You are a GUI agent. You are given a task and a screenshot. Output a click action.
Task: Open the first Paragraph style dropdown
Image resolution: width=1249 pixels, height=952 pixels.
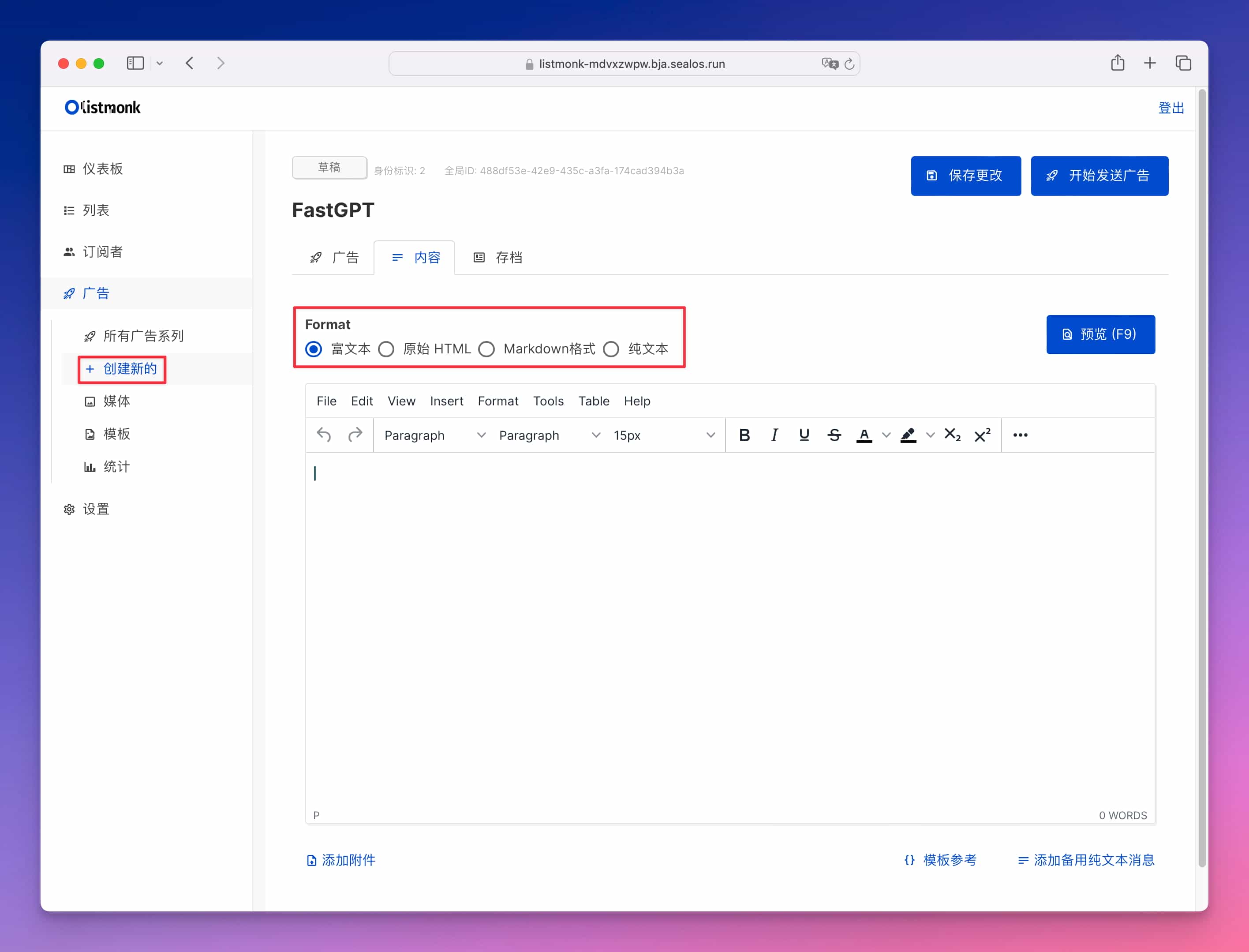pos(434,435)
